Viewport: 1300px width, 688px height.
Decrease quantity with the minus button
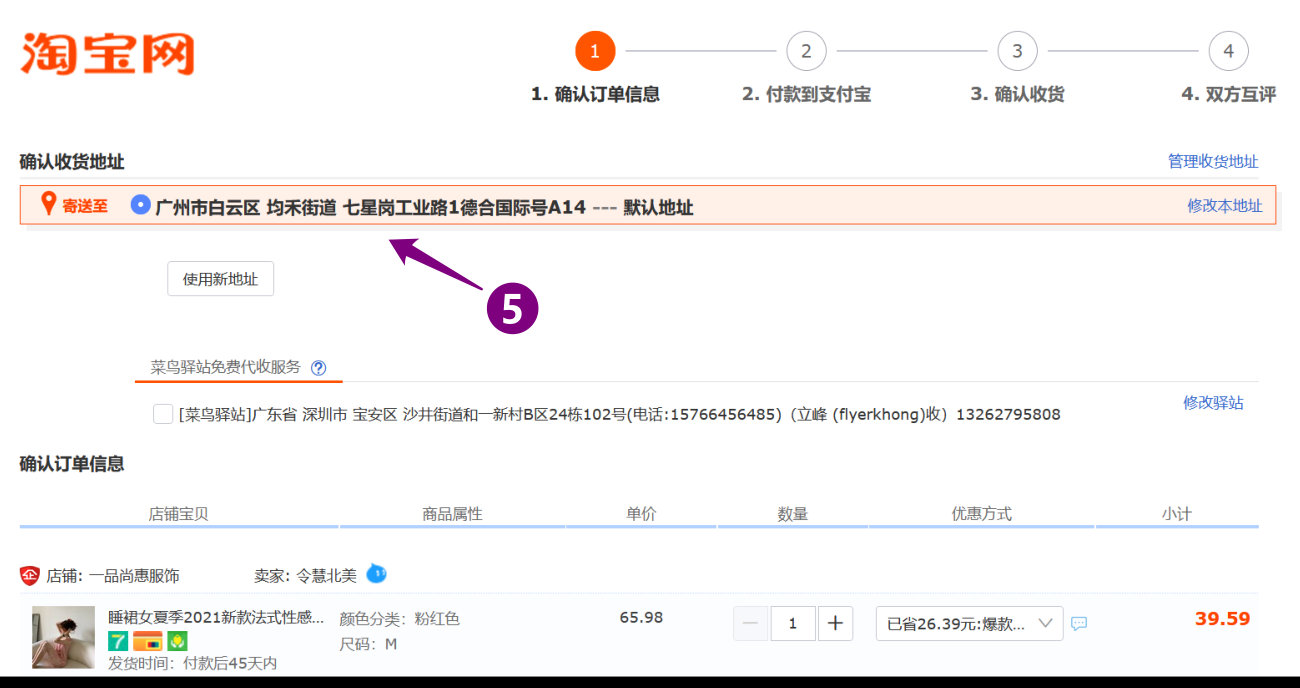pos(751,623)
